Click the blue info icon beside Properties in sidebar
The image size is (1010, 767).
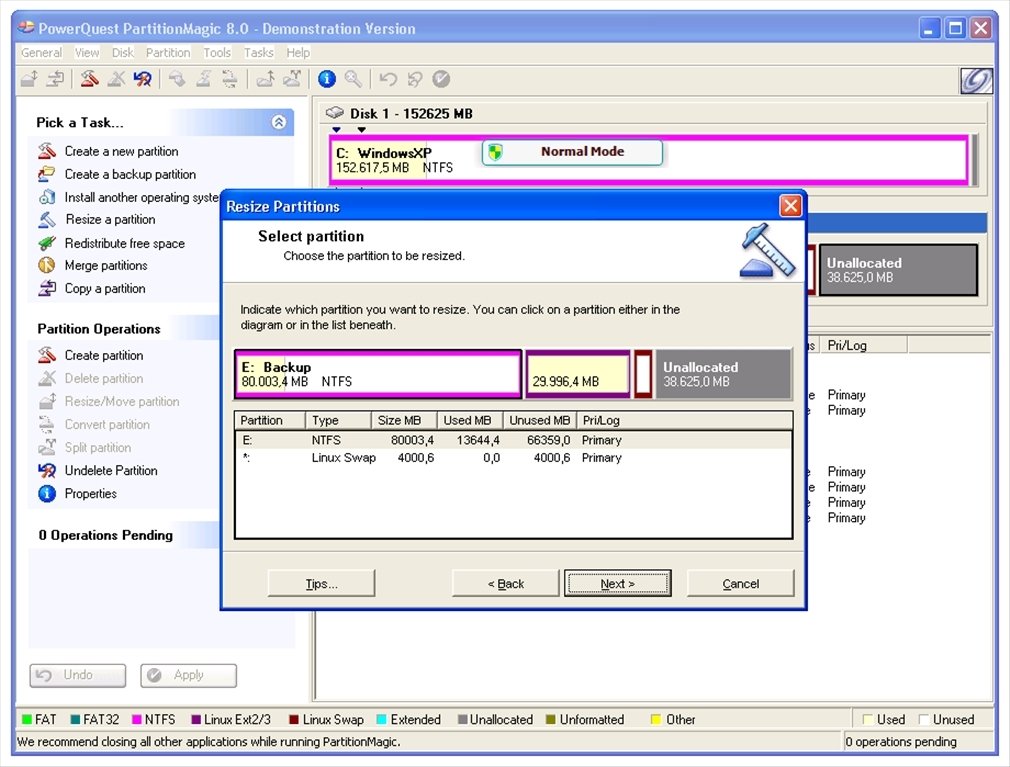(46, 493)
